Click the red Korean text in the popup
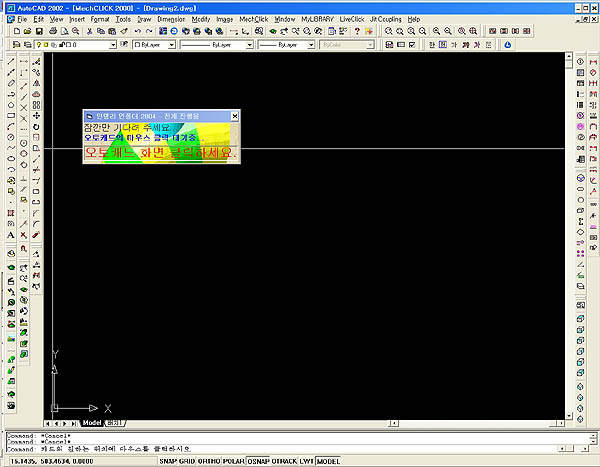This screenshot has height=467, width=600. pyautogui.click(x=160, y=153)
